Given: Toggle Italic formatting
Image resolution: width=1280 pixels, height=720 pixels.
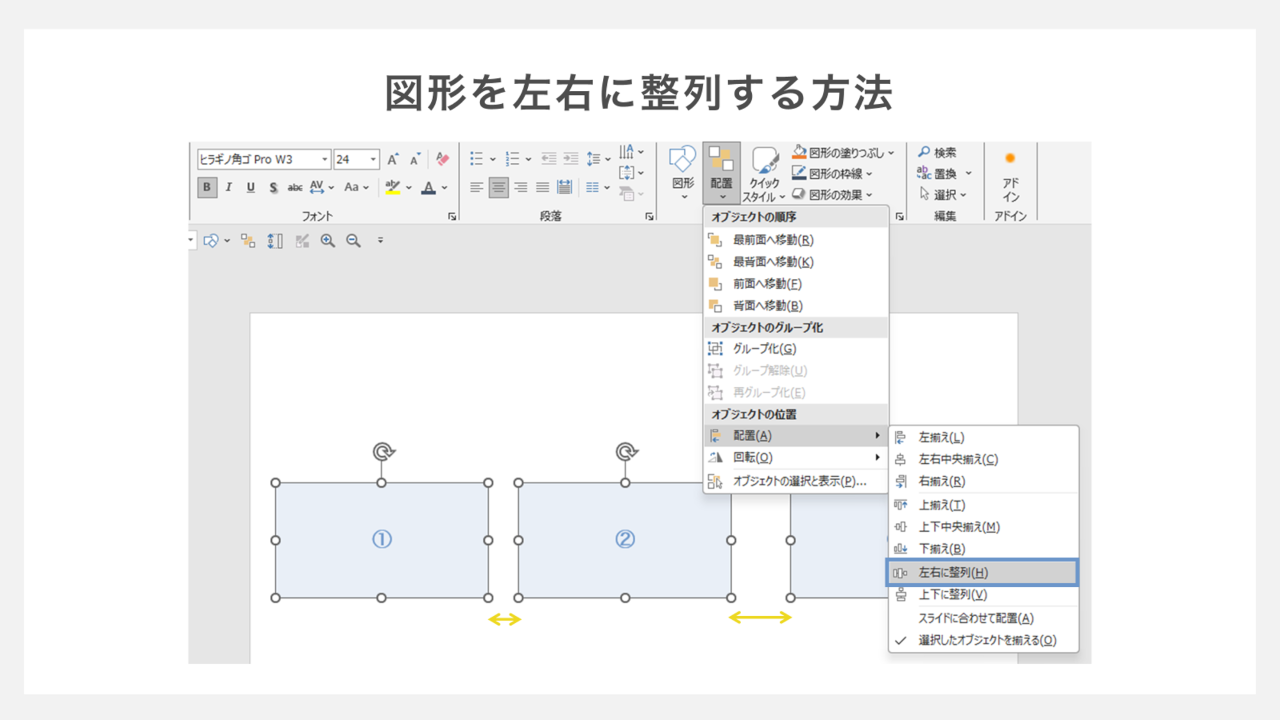Looking at the screenshot, I should 229,187.
